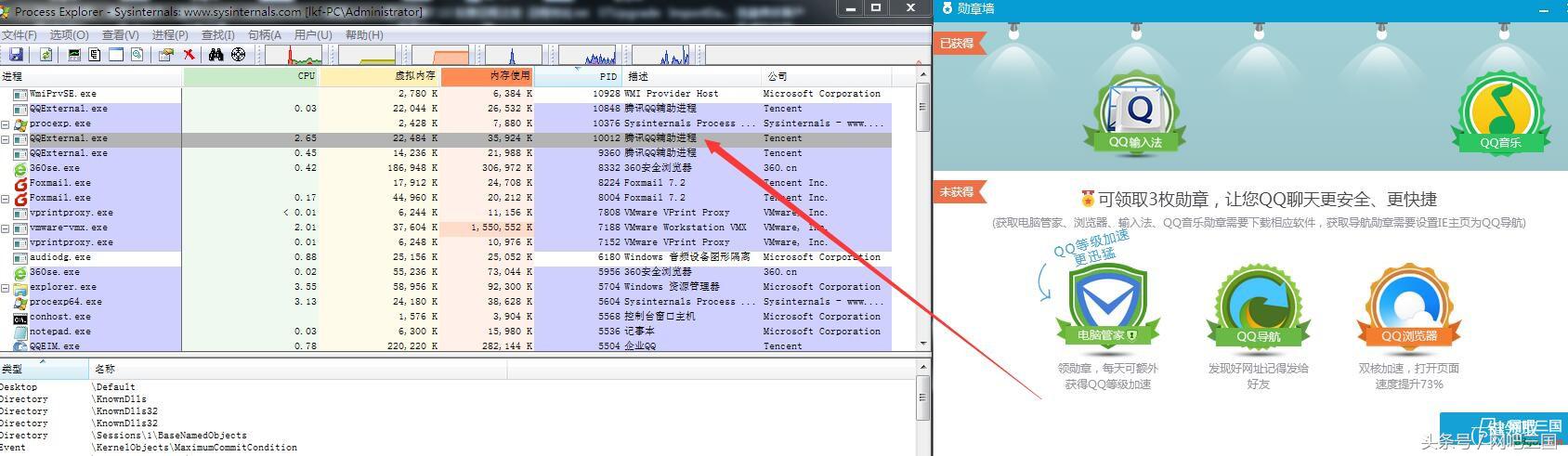Open the System Information graph icon

(74, 55)
